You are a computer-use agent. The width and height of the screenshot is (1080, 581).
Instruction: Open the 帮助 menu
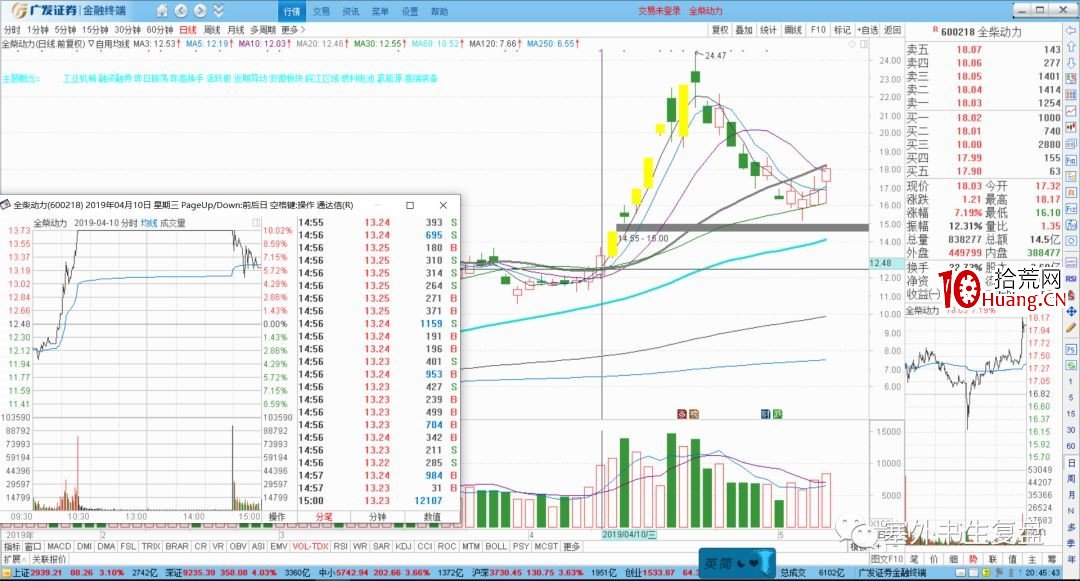coord(439,11)
